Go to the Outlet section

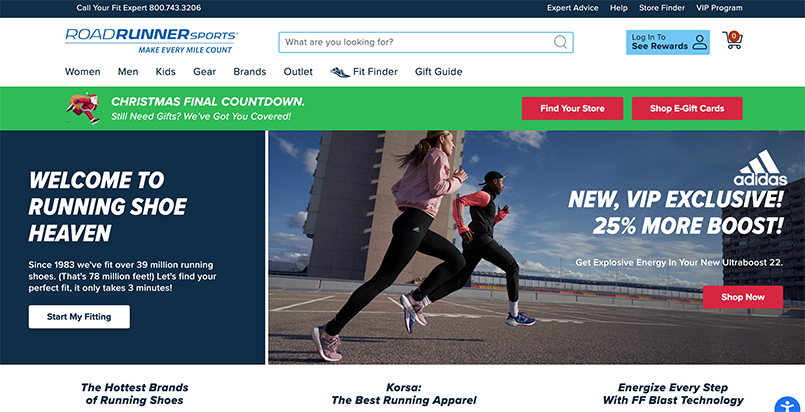(298, 72)
